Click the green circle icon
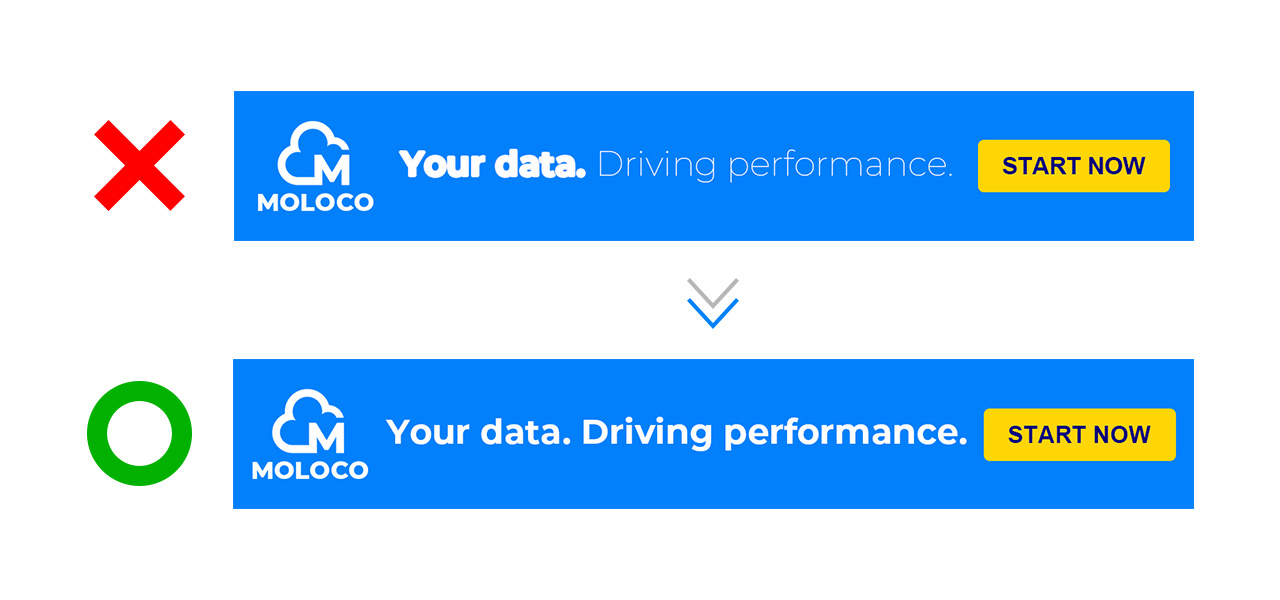1280x600 pixels. tap(139, 433)
